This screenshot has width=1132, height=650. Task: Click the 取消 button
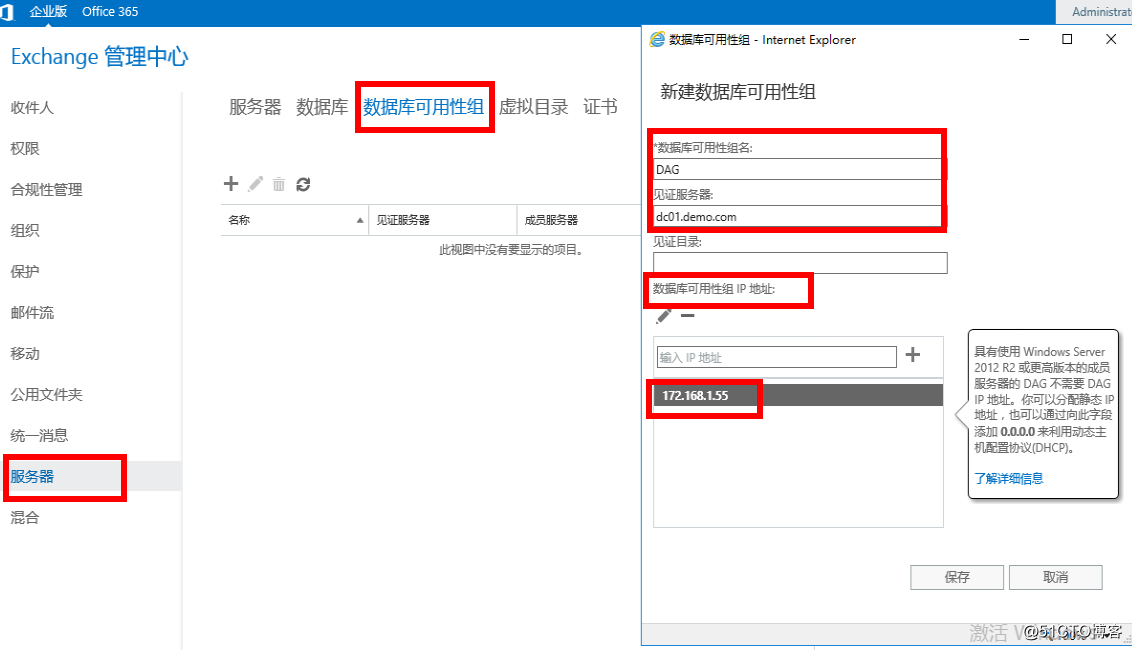1055,577
